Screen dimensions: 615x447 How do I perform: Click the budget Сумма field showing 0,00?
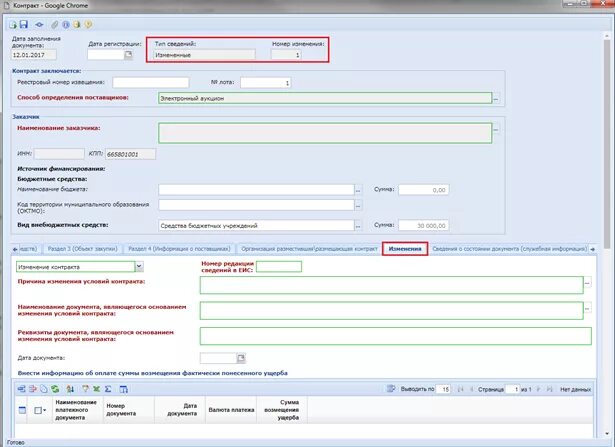click(x=424, y=190)
